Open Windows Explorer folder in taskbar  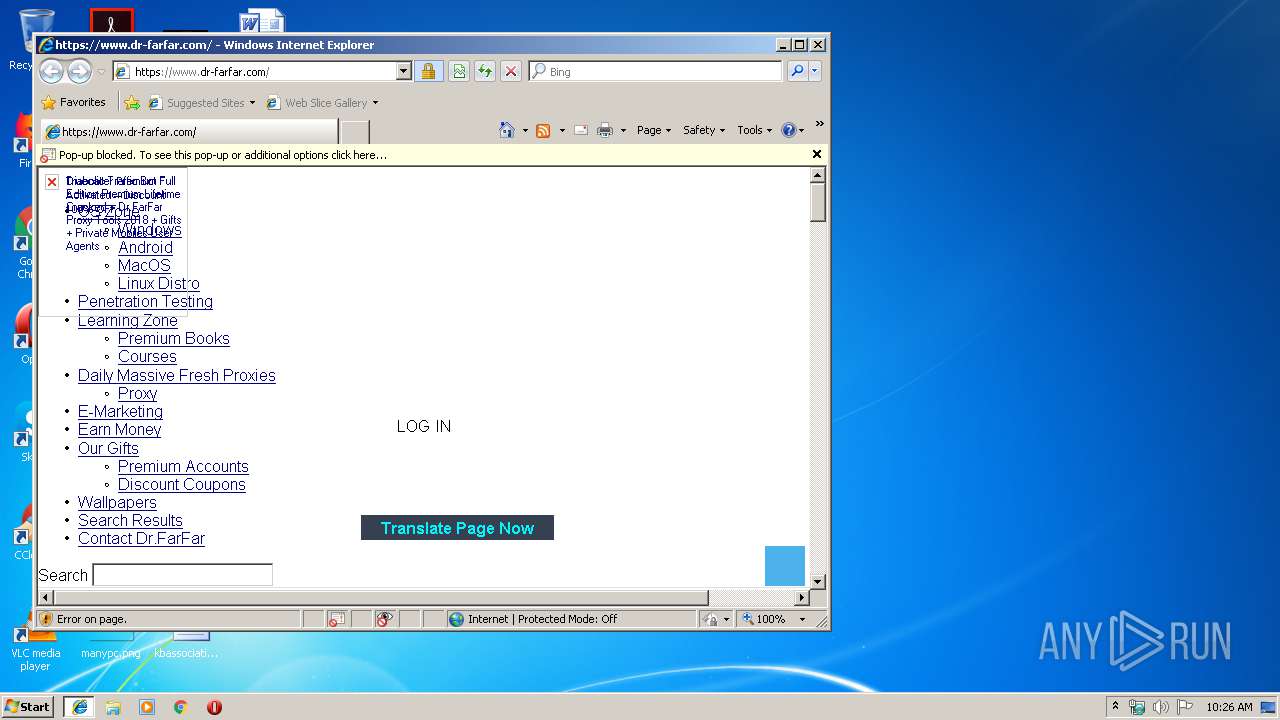[x=113, y=707]
